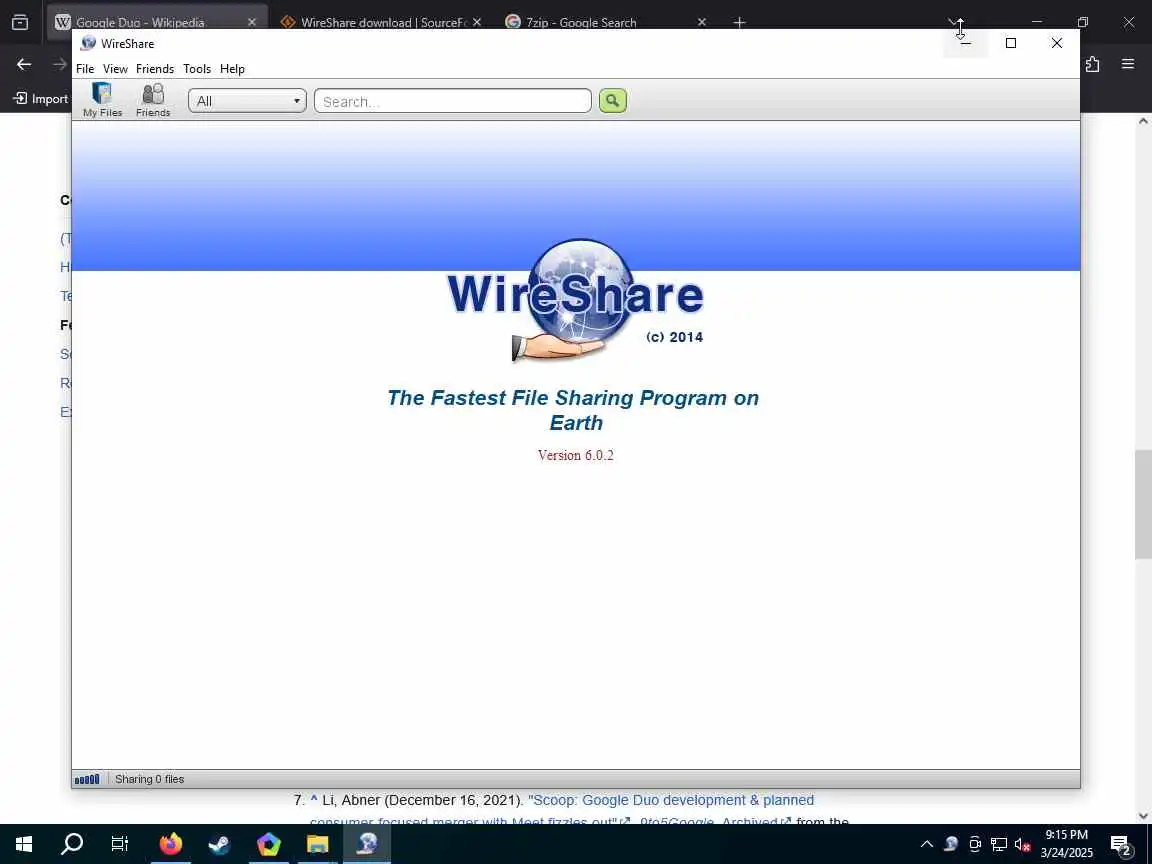The height and width of the screenshot is (864, 1152).
Task: Click WireShare tray icon in system tray
Action: 951,843
